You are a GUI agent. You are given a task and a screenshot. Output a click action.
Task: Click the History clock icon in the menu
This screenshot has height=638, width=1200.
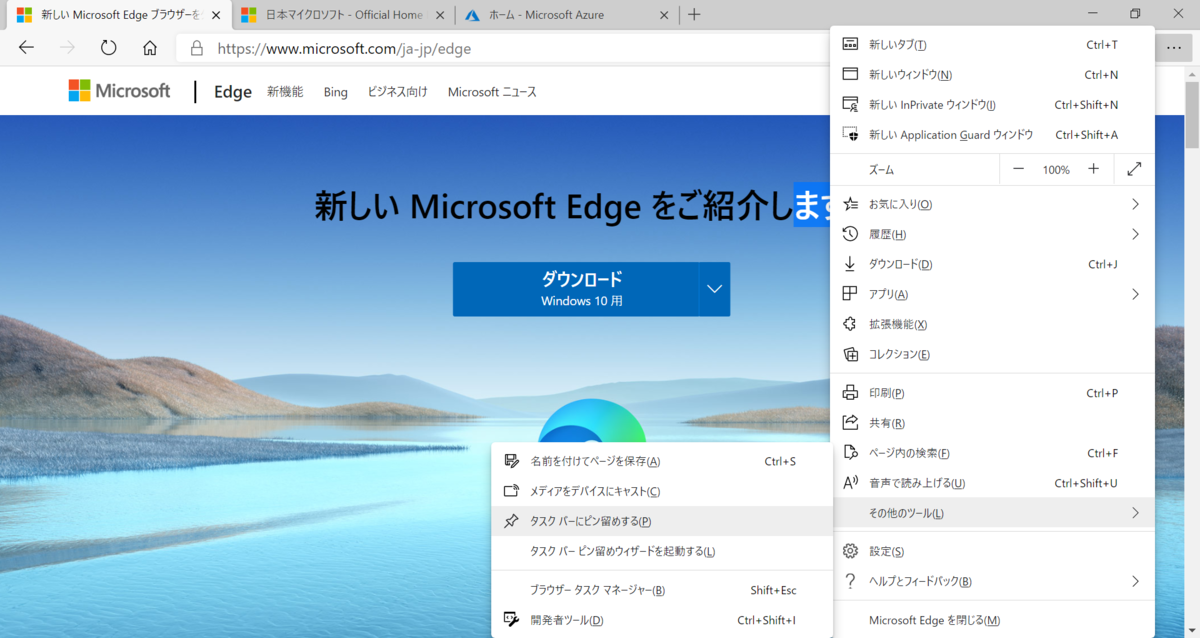(x=851, y=234)
